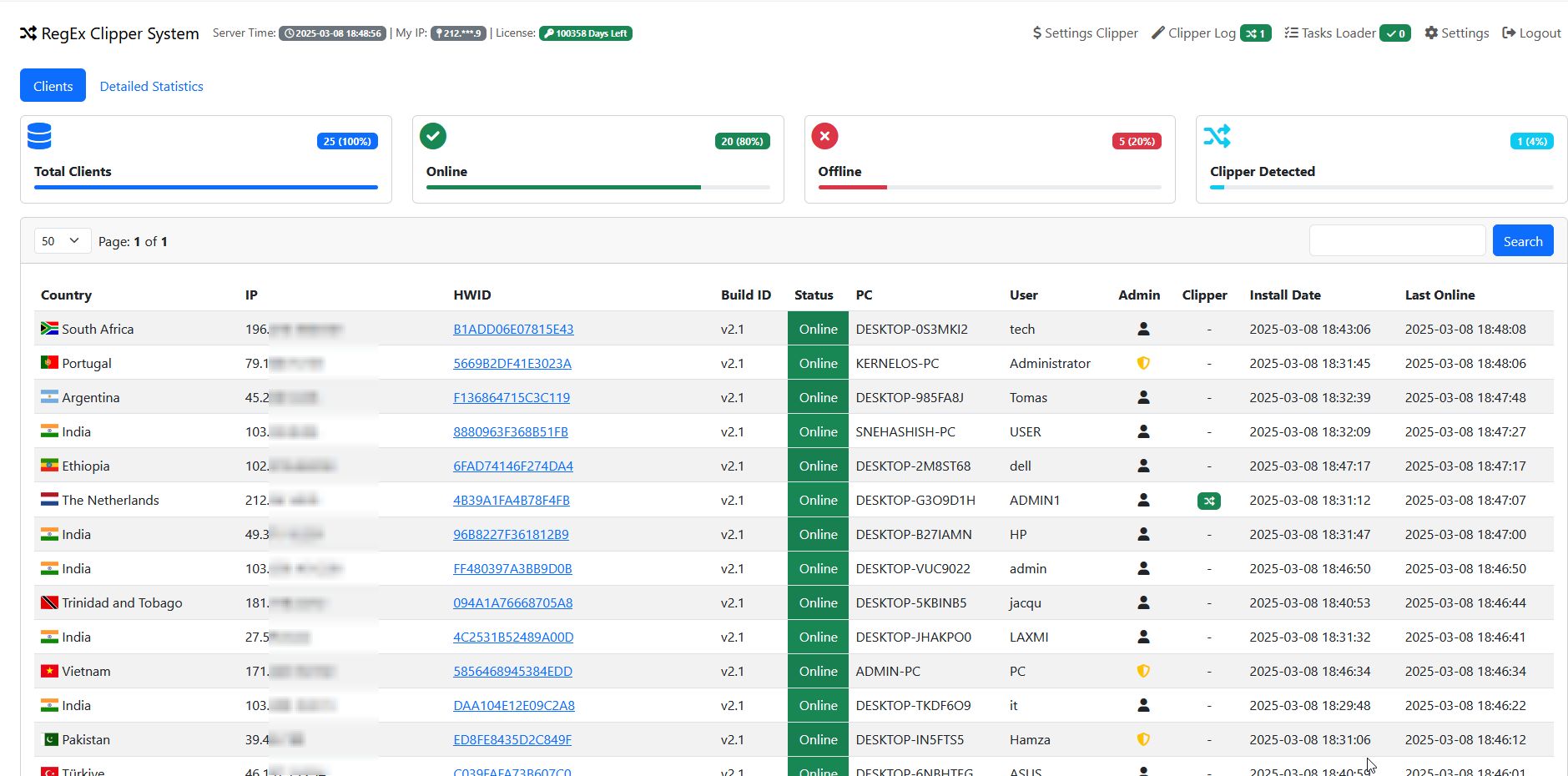Click the Total Clients database icon
This screenshot has height=776, width=1568.
39,136
